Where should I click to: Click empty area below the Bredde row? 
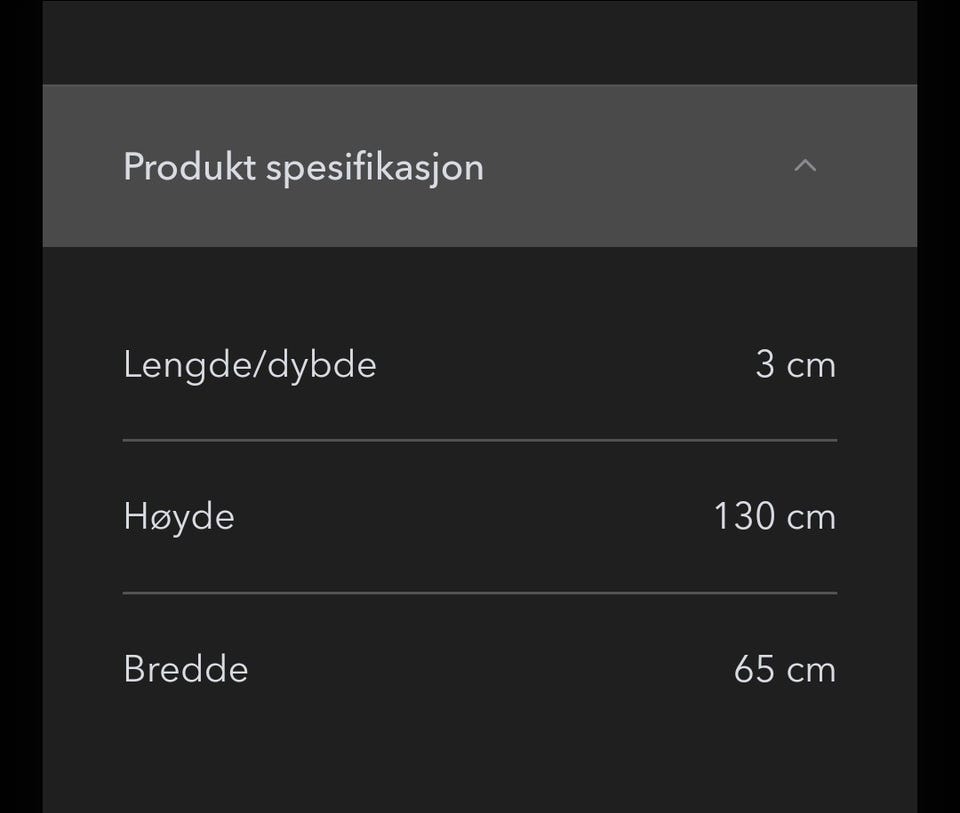point(480,760)
